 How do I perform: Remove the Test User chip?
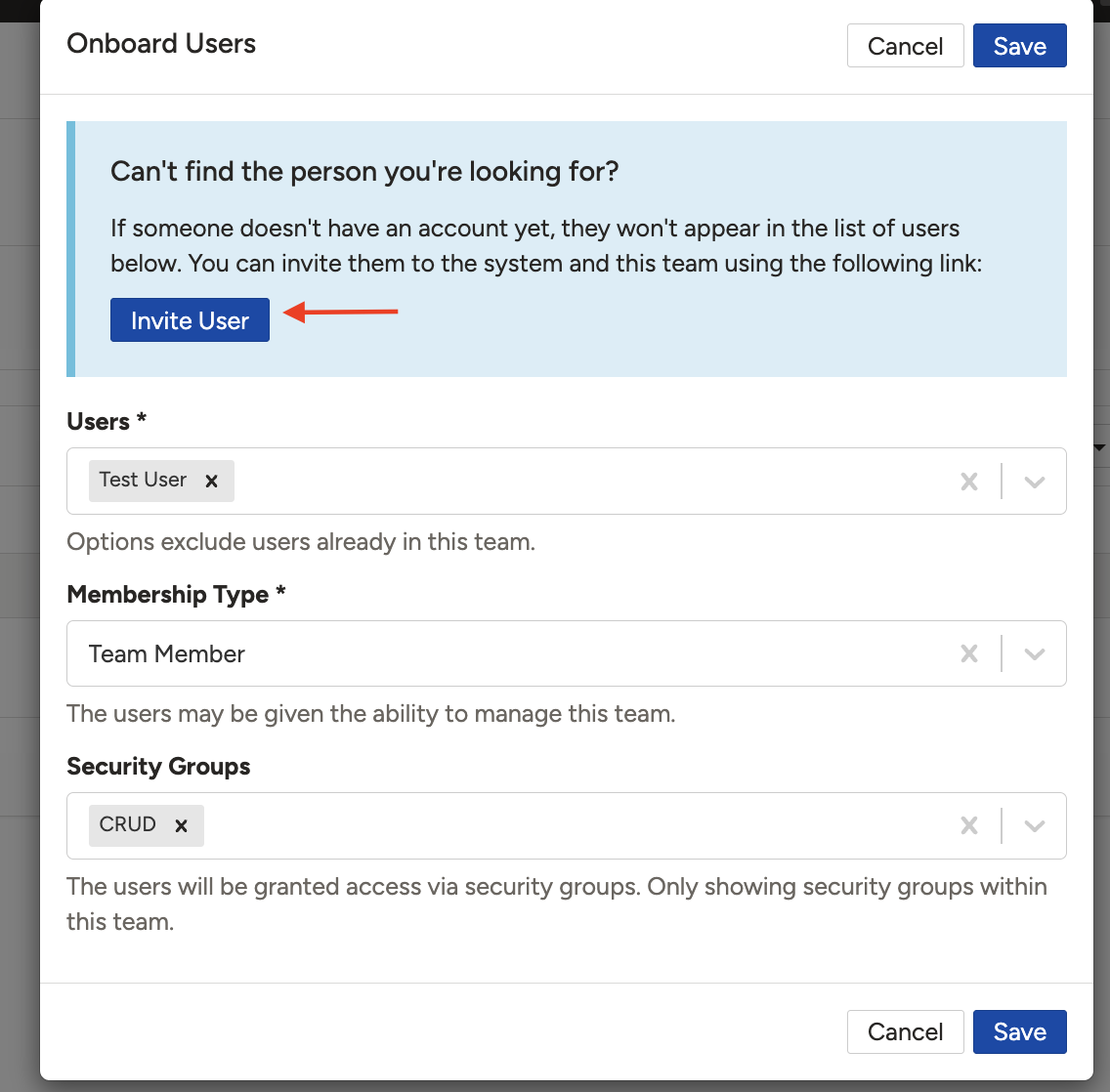(x=211, y=482)
